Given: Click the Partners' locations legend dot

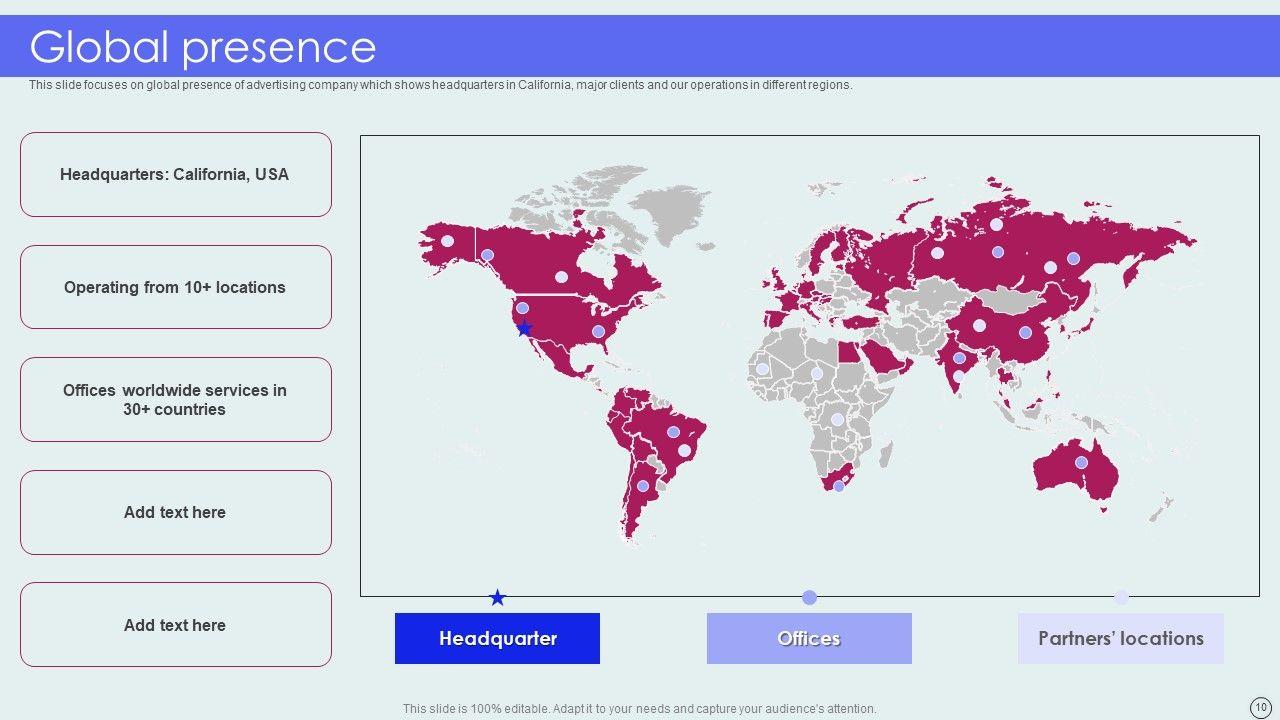Looking at the screenshot, I should tap(1121, 598).
